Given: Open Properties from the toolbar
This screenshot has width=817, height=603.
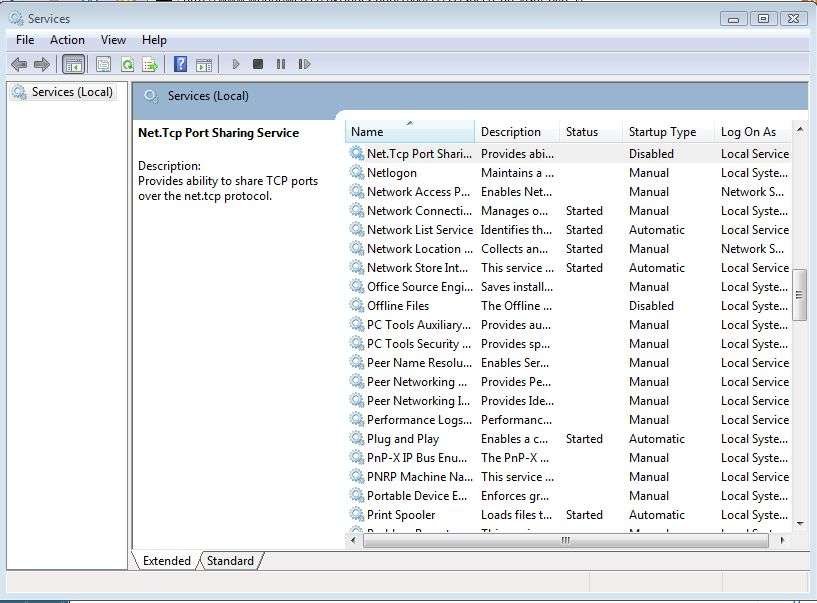Looking at the screenshot, I should pyautogui.click(x=102, y=63).
